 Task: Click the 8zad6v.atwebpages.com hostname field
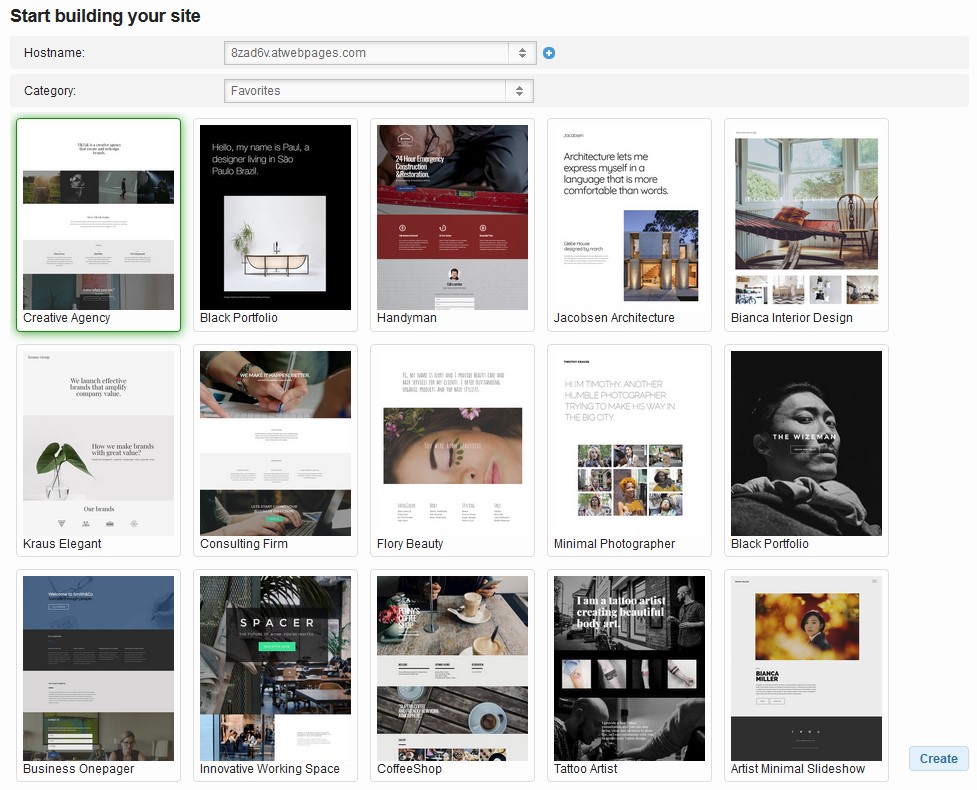[366, 53]
